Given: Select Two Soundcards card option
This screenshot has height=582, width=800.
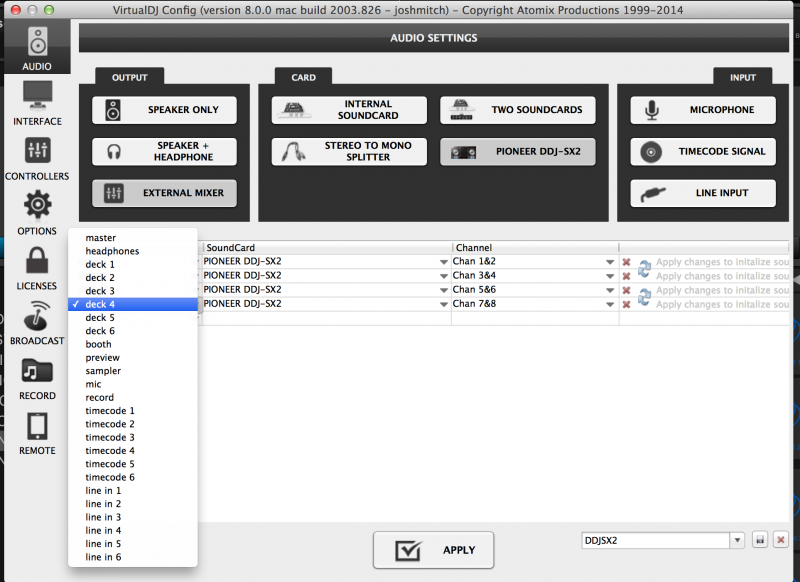Looking at the screenshot, I should tap(517, 110).
